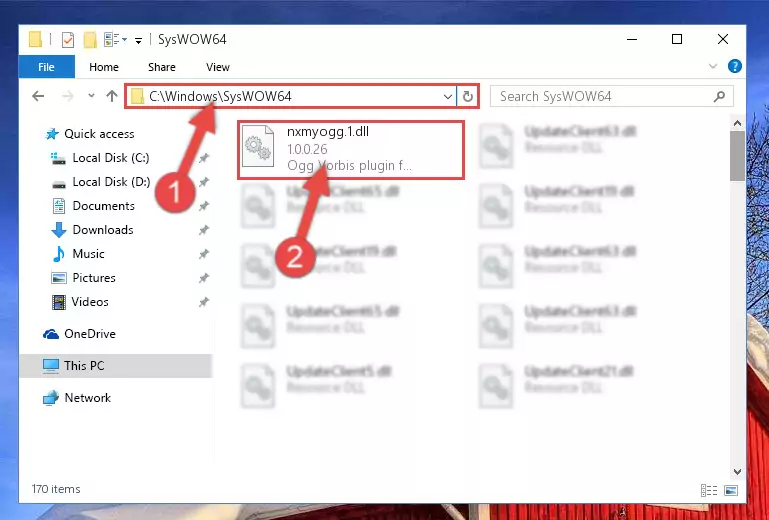Select Network in navigation pane

tap(88, 398)
